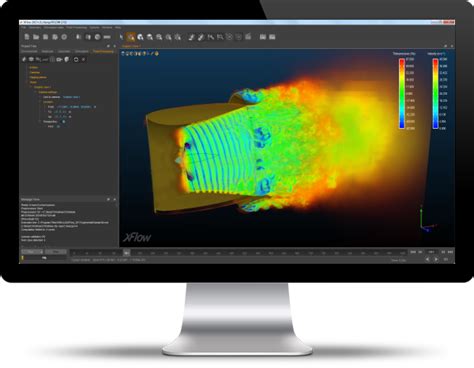Click the Save project toolbar icon
Image resolution: width=474 pixels, height=368 pixels.
46,37
